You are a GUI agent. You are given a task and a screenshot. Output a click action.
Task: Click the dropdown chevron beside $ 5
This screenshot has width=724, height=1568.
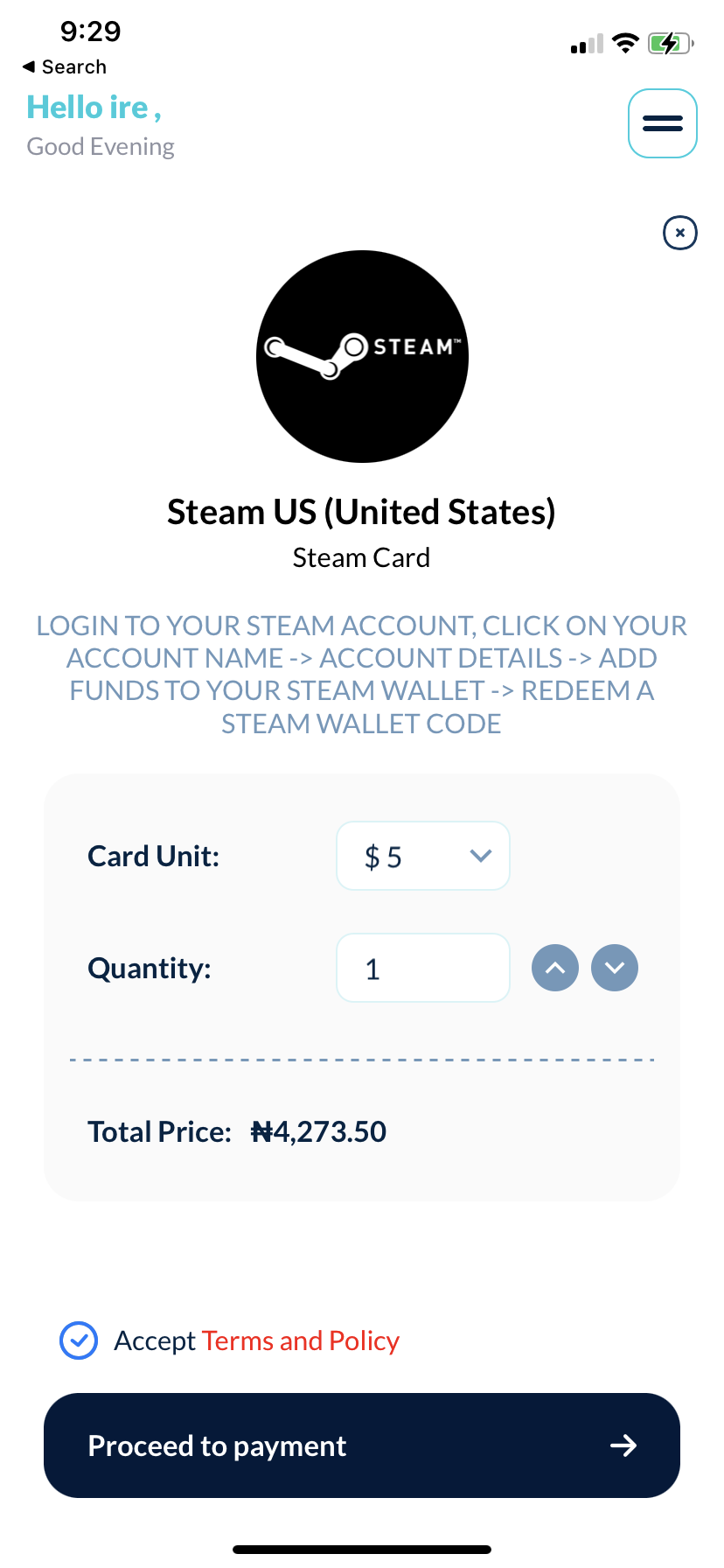pos(481,856)
